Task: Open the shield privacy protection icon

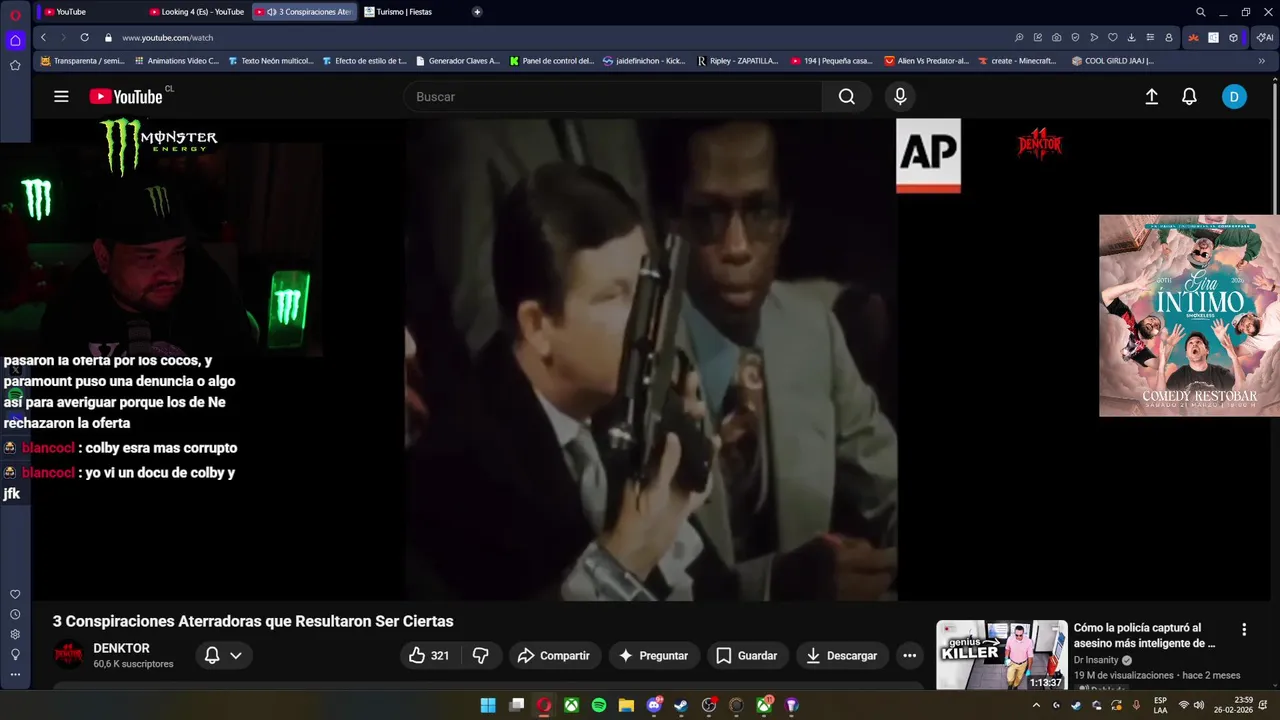Action: click(x=1075, y=37)
